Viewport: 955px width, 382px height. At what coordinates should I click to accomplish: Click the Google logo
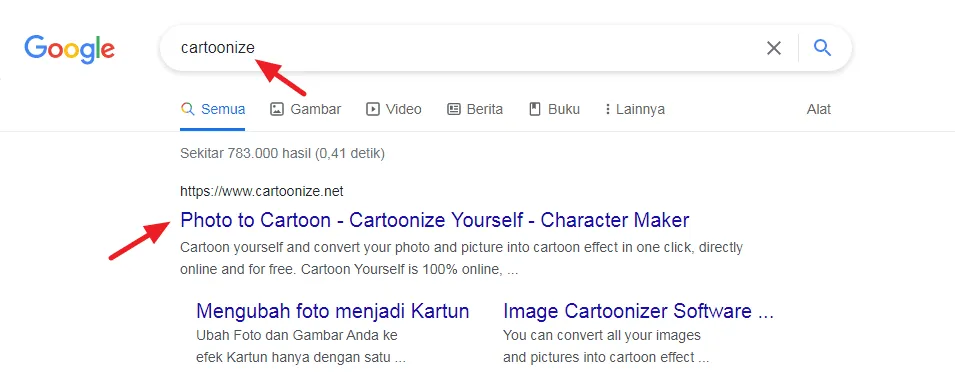click(69, 49)
